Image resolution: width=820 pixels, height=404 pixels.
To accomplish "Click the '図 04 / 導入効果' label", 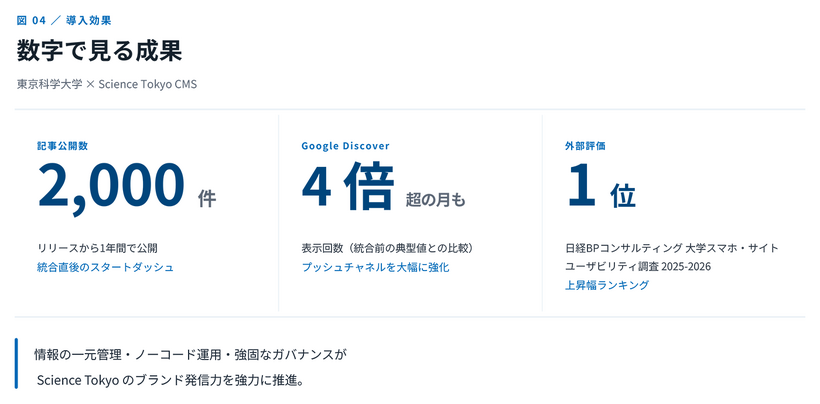I will [64, 20].
